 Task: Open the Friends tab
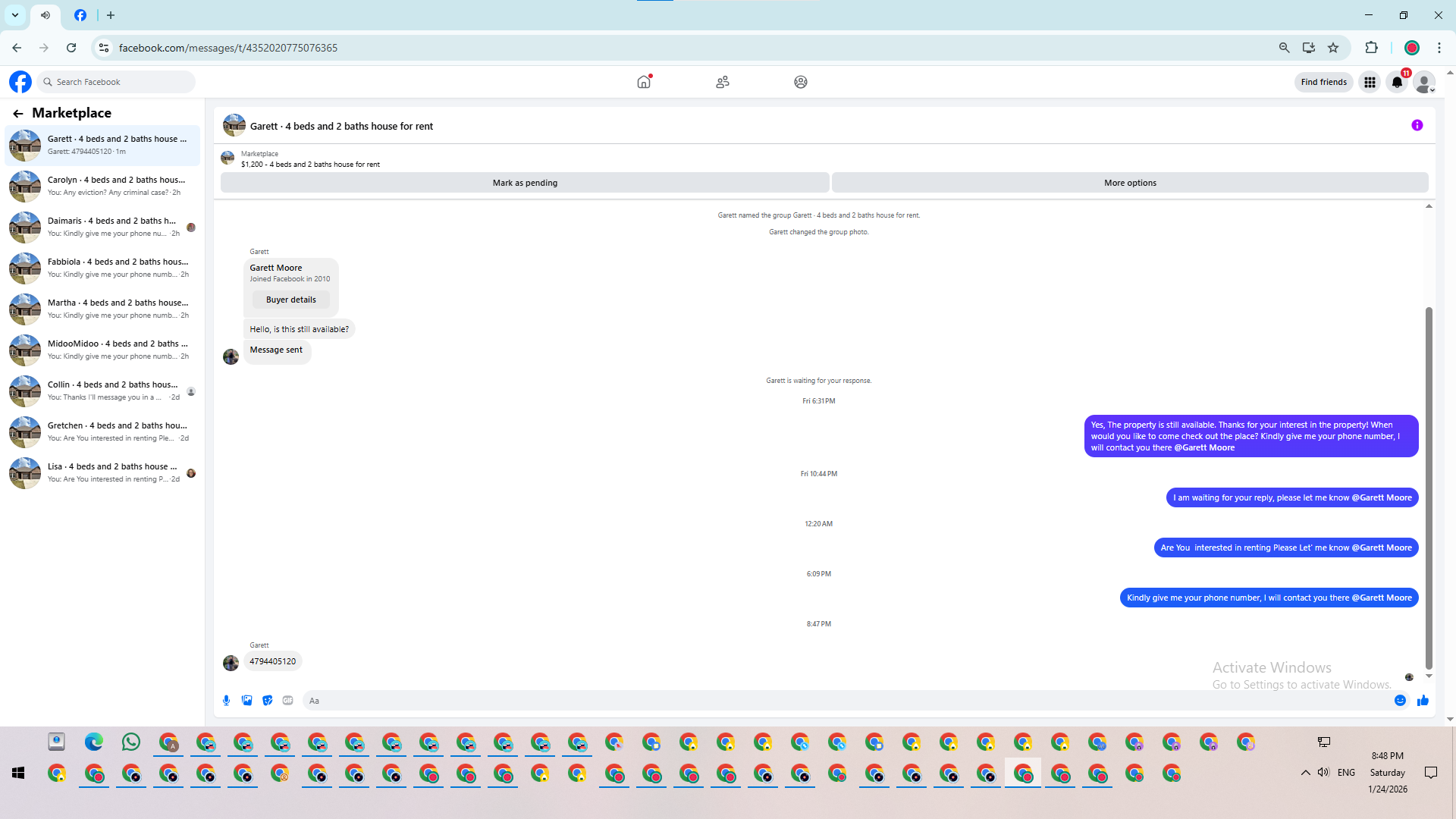point(722,82)
